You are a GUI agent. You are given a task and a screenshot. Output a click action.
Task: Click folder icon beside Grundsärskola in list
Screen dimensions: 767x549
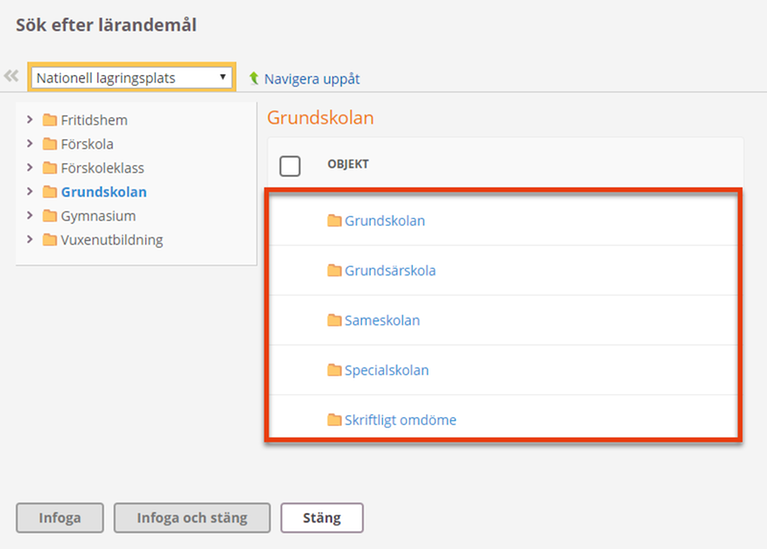click(334, 270)
